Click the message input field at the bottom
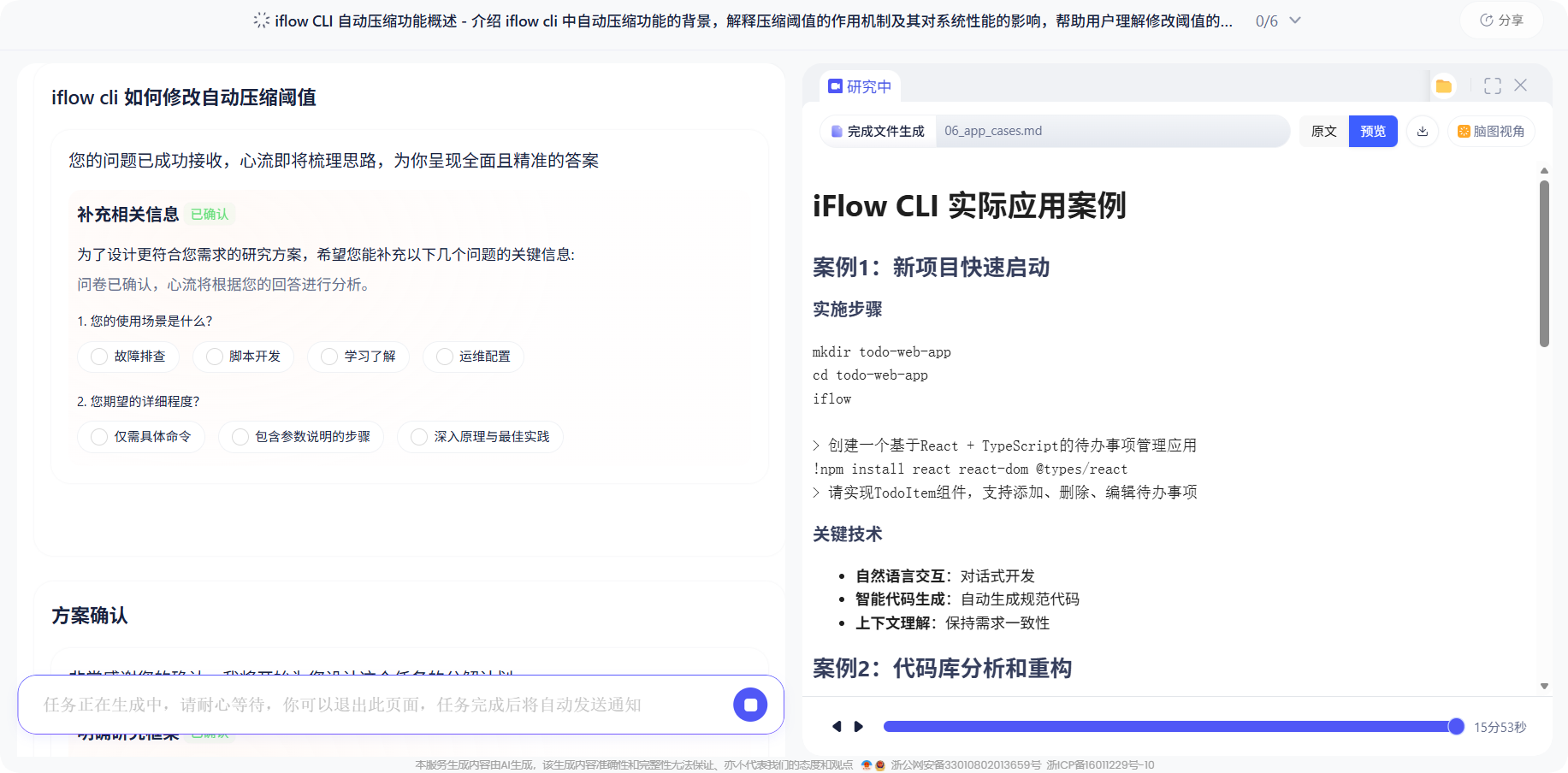 [376, 705]
